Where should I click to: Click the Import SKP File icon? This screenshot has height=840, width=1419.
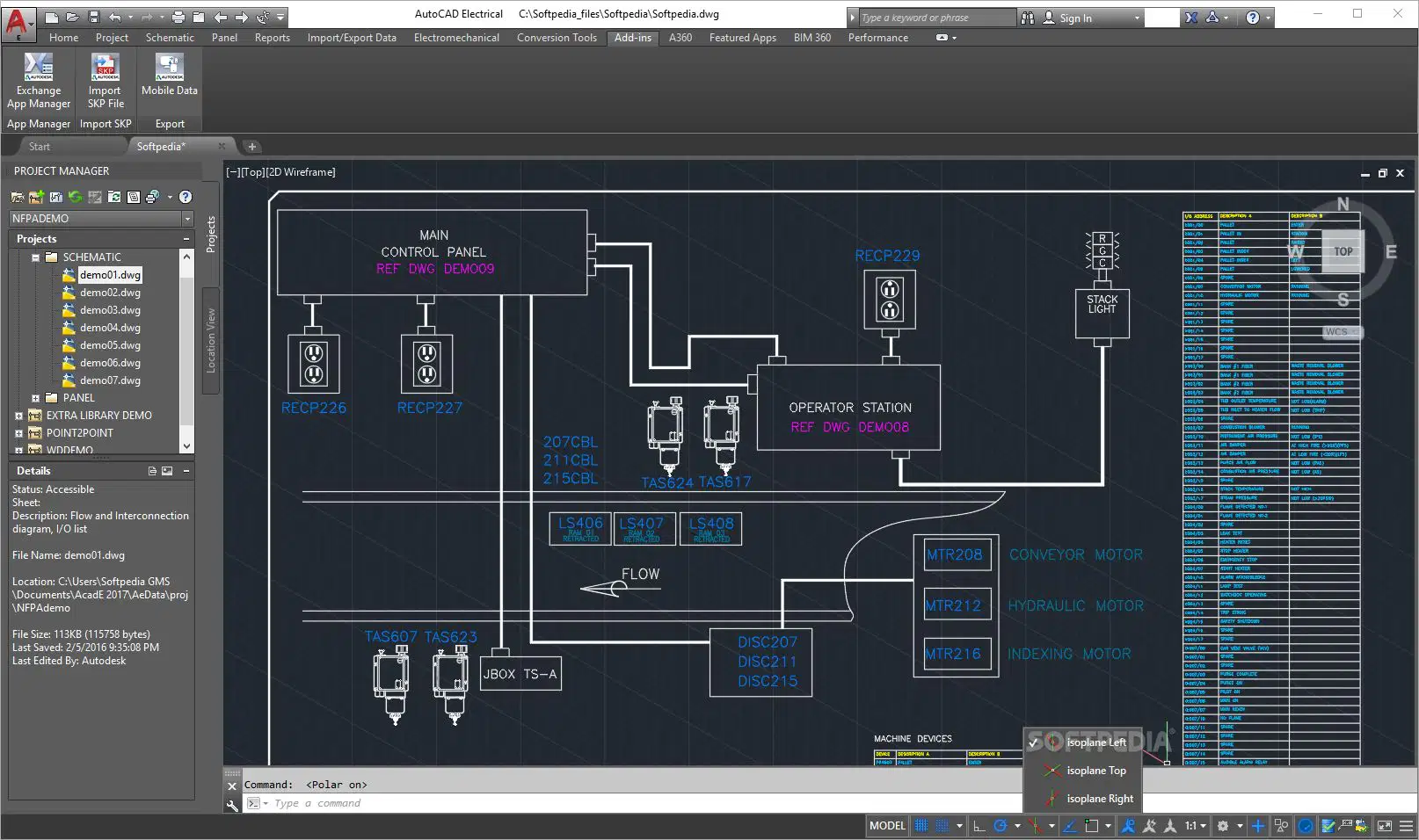pos(106,81)
